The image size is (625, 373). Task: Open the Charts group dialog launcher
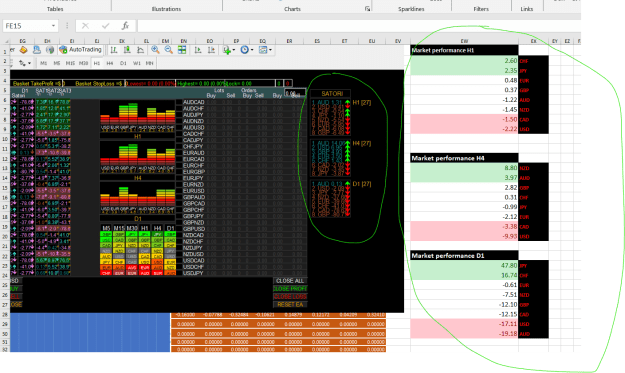pos(367,9)
